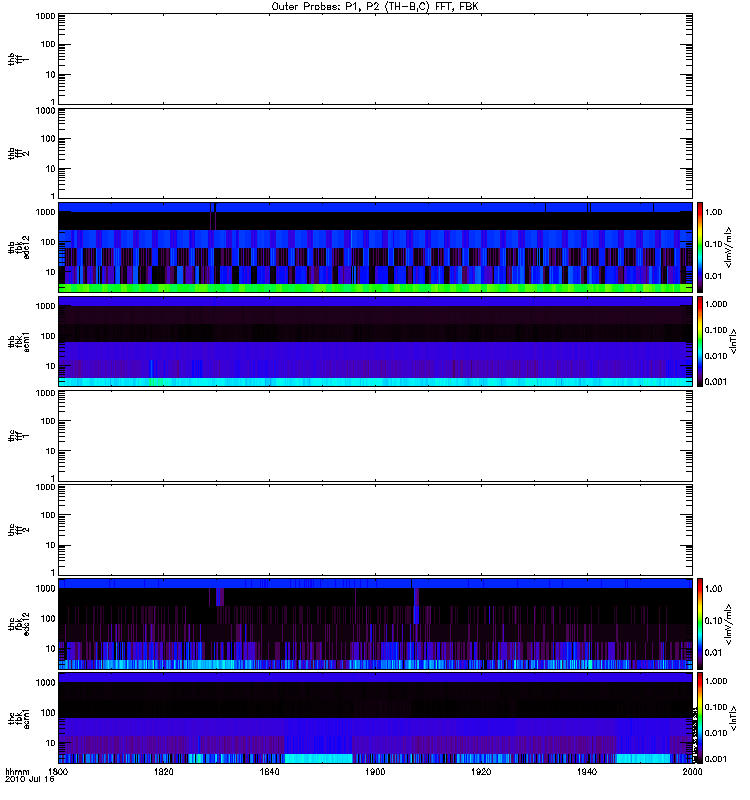This screenshot has width=750, height=800.
Task: Click the "1000" tick of thb fbk edc12 panel
Action: point(45,212)
